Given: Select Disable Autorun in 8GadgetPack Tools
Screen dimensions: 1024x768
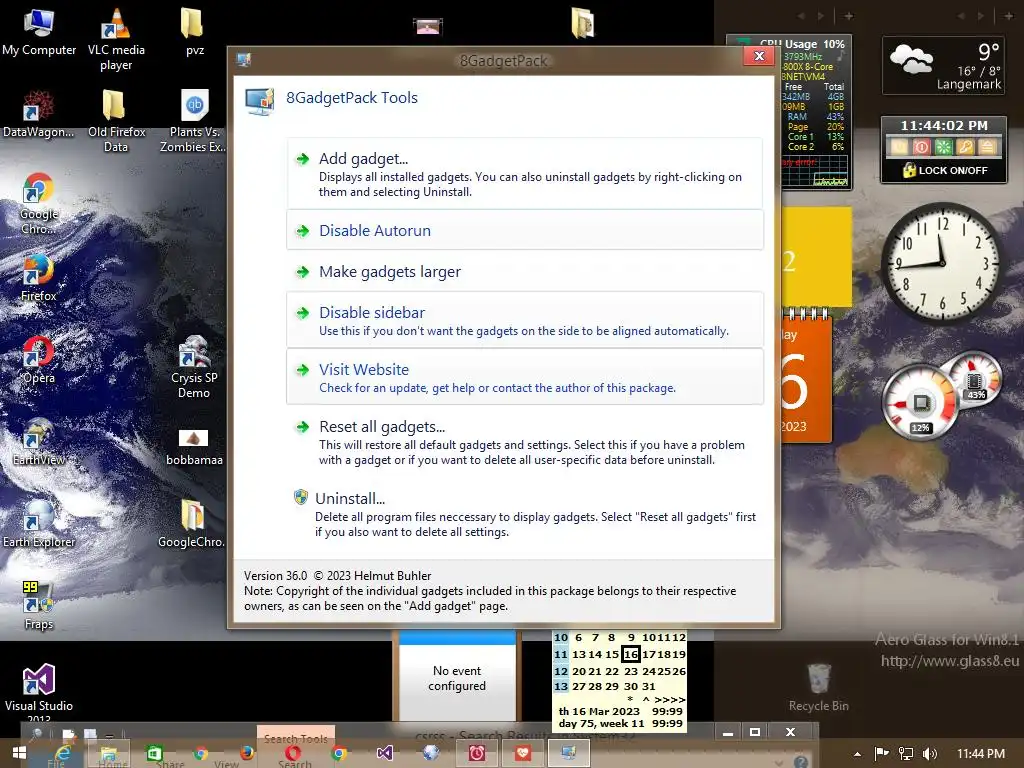Looking at the screenshot, I should tap(524, 230).
